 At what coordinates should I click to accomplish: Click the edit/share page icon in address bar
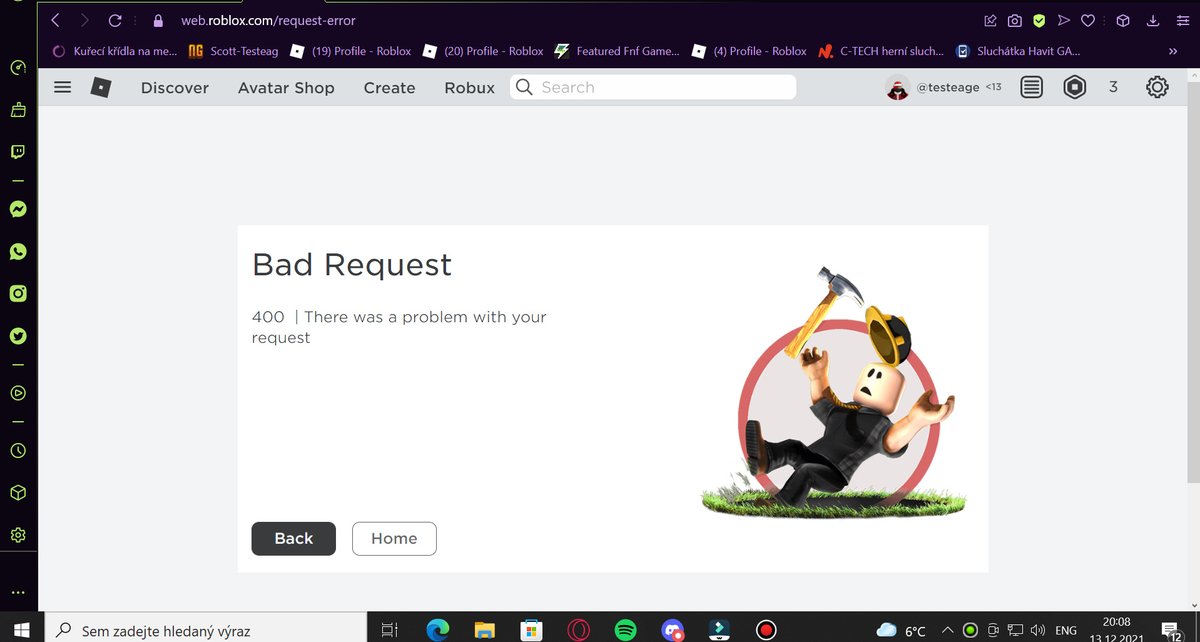pos(990,20)
